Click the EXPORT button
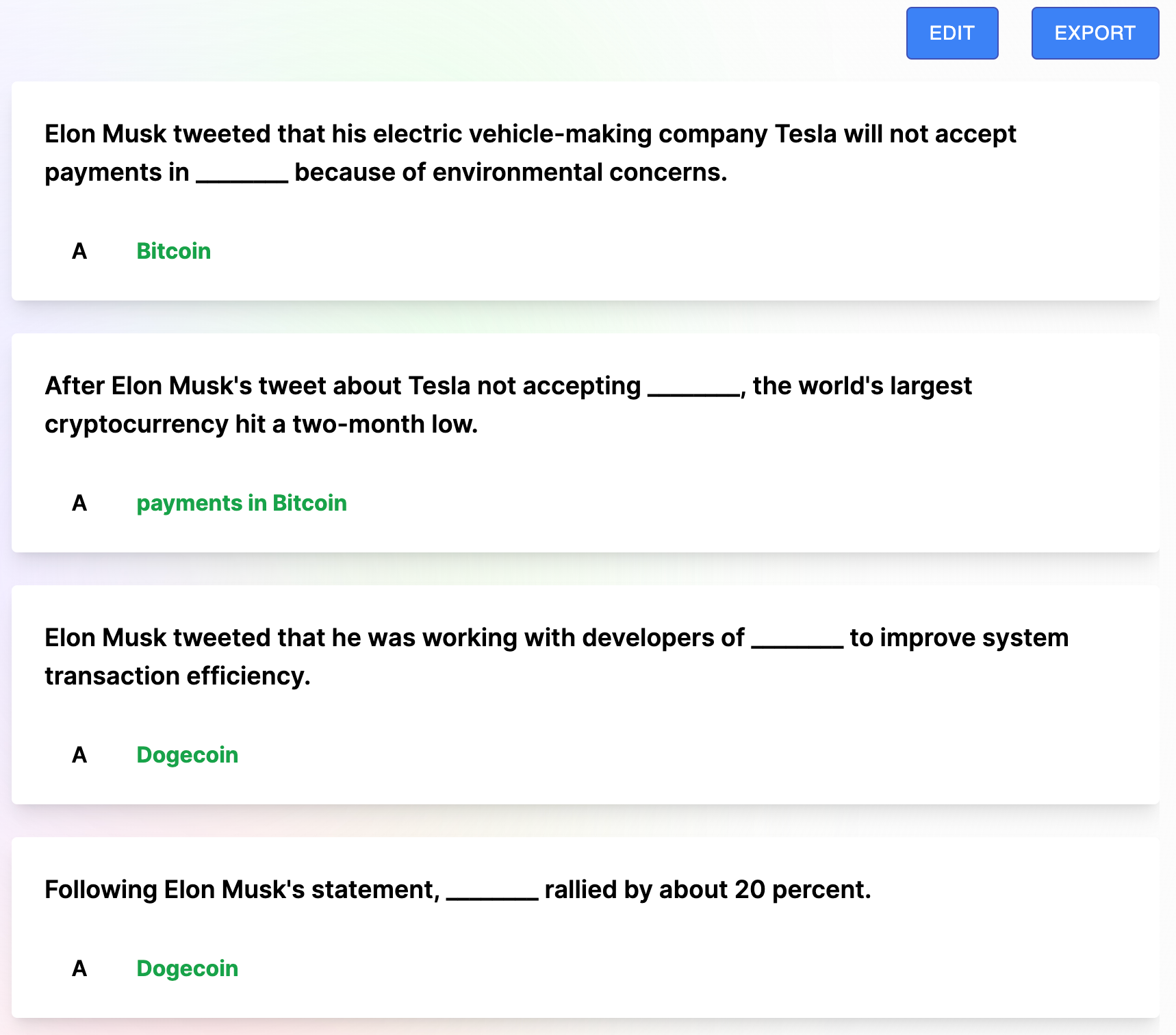 tap(1095, 33)
